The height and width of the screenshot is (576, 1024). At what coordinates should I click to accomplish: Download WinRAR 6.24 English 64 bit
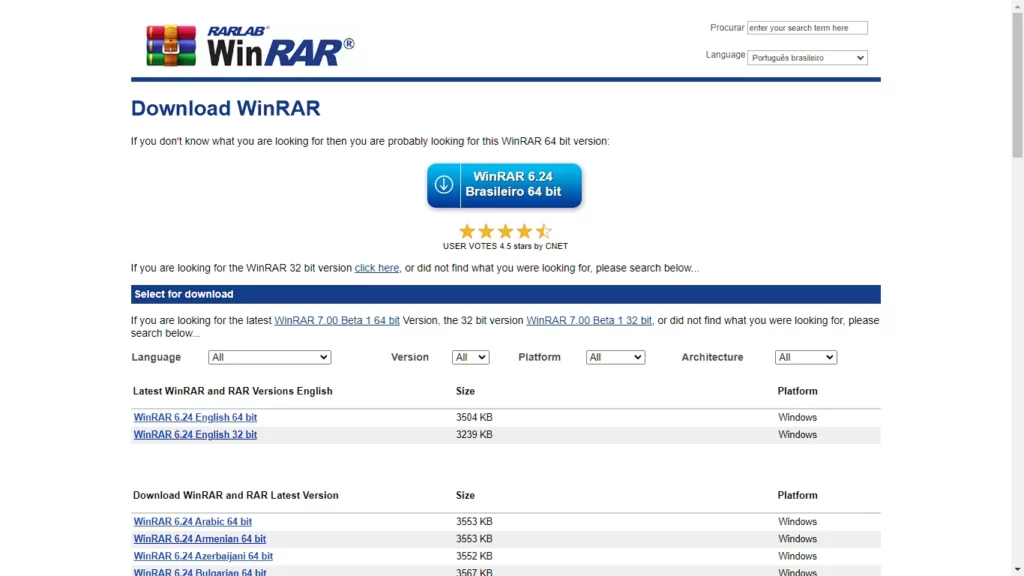195,417
